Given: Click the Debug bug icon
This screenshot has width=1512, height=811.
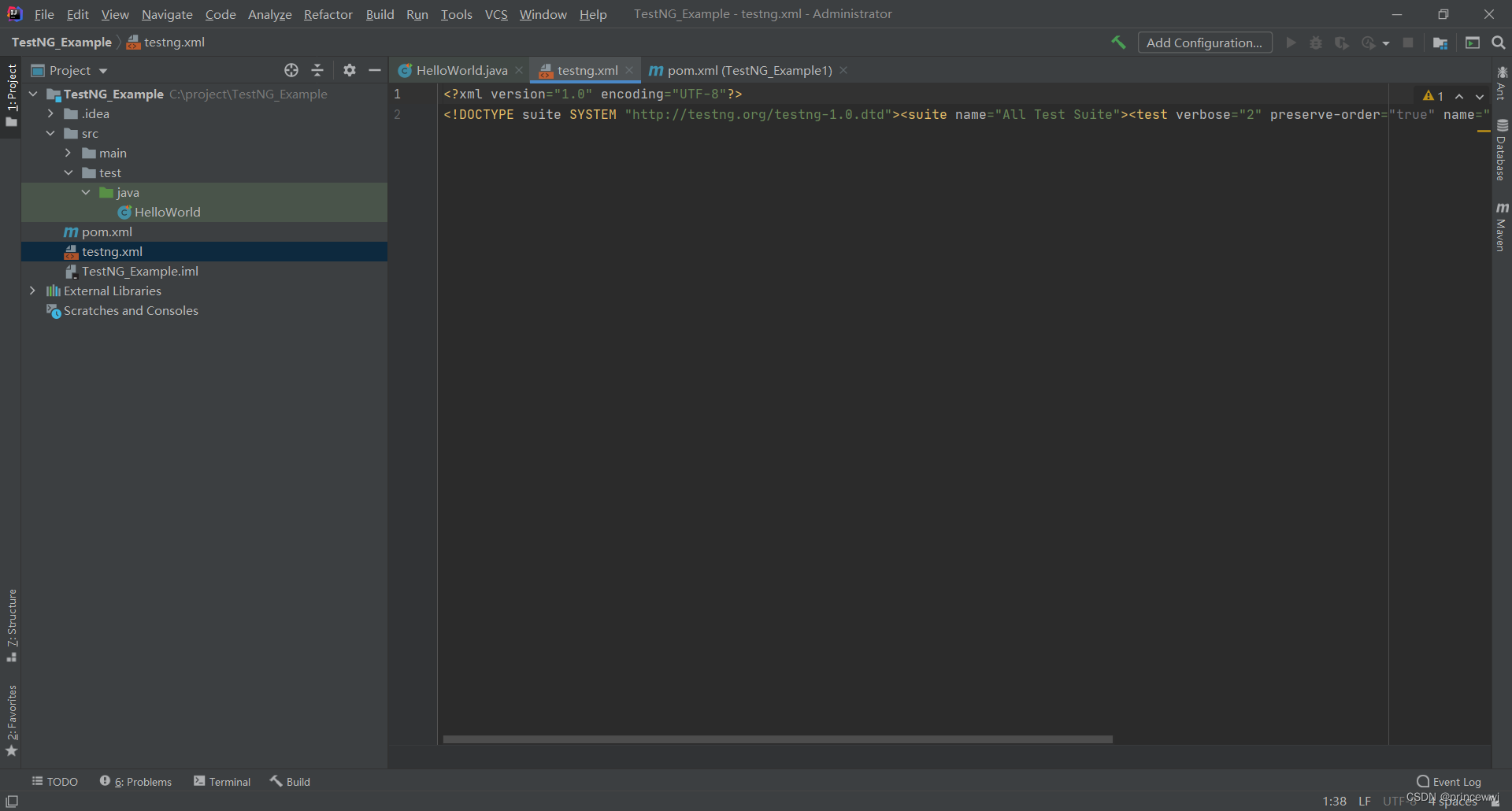Looking at the screenshot, I should pyautogui.click(x=1316, y=43).
